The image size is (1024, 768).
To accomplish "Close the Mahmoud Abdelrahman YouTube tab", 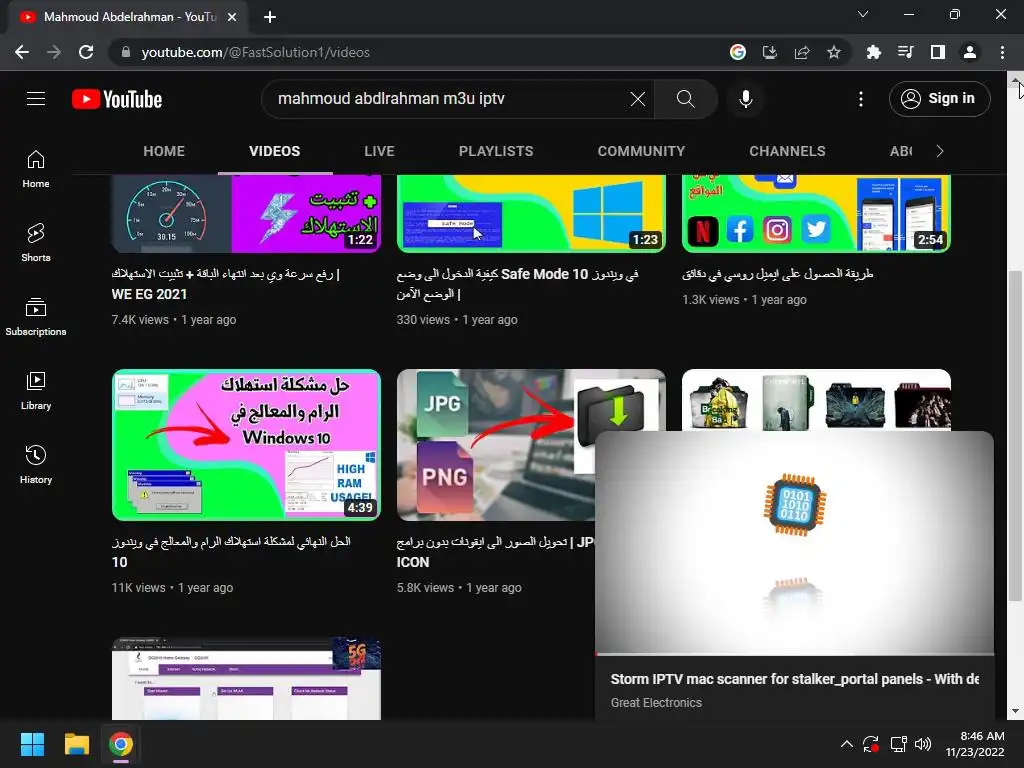I will (x=232, y=17).
